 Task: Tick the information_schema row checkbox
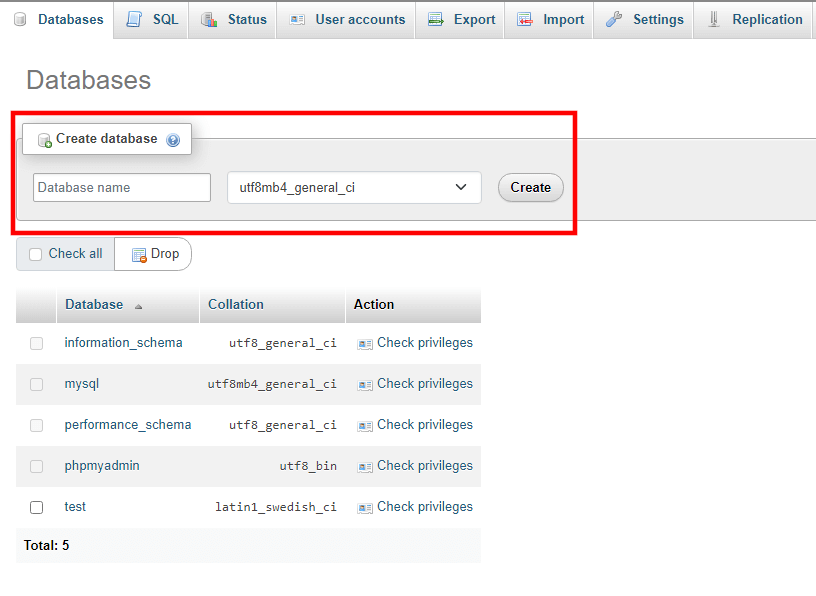(x=36, y=344)
